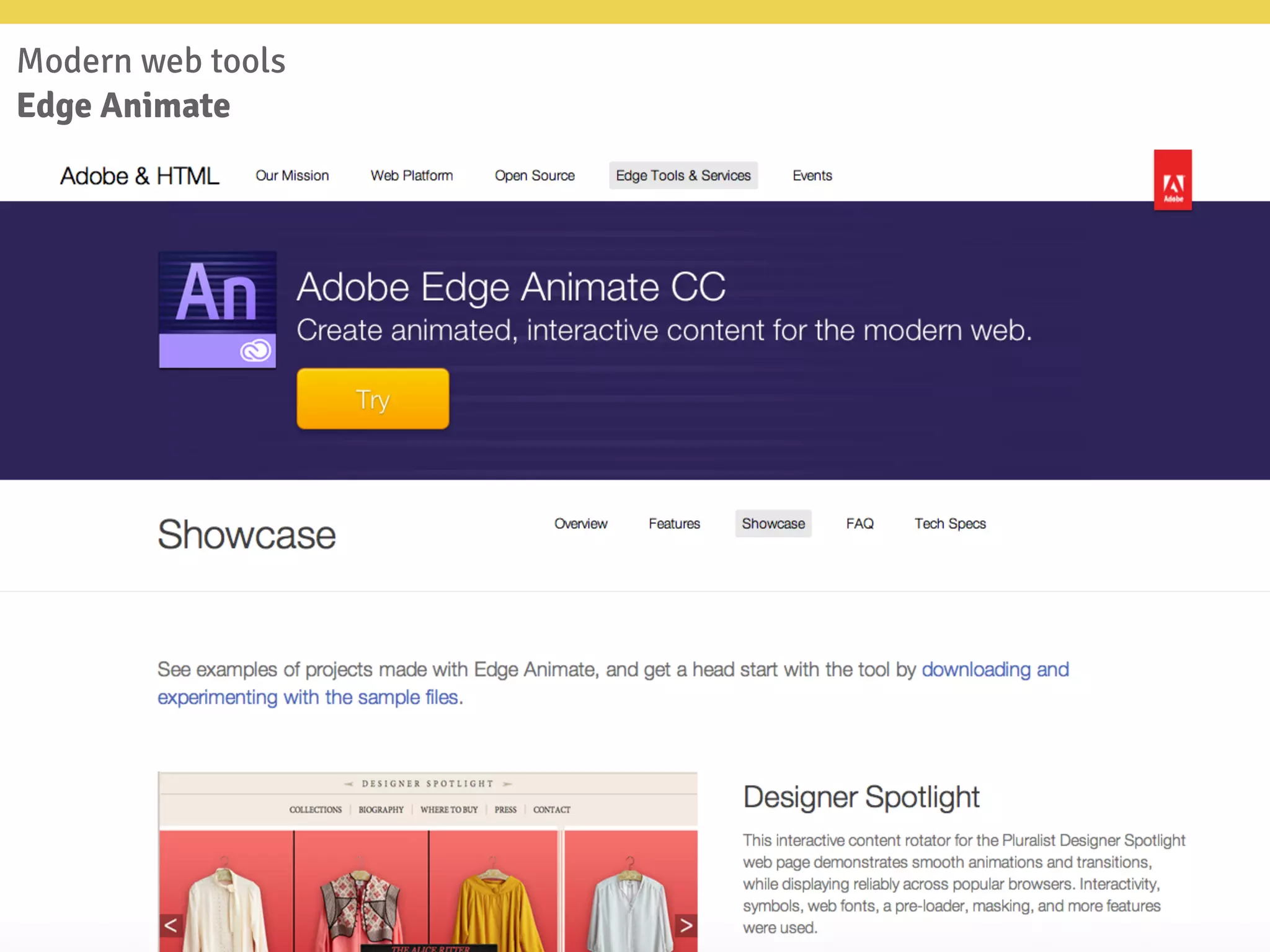Click the Designer Spotlight heading
1270x952 pixels.
[861, 797]
